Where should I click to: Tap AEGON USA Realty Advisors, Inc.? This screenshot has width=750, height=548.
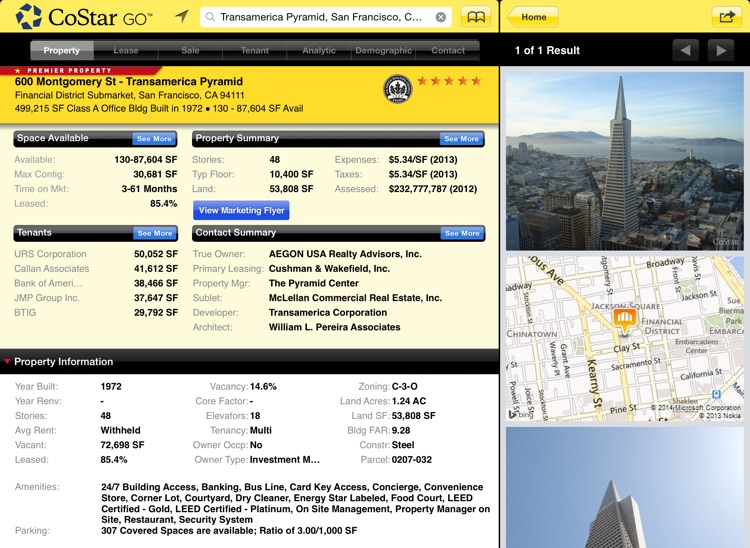(345, 254)
